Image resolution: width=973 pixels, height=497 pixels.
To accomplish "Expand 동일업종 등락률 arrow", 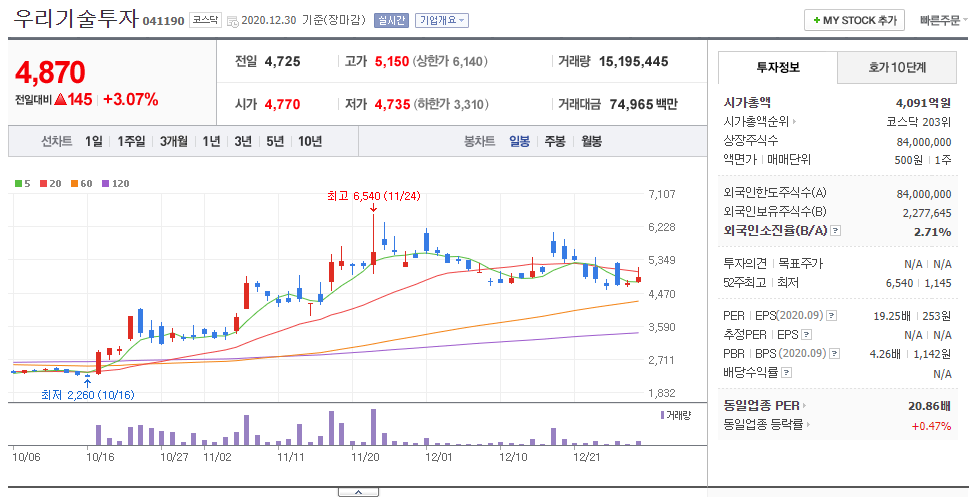I will click(x=807, y=425).
